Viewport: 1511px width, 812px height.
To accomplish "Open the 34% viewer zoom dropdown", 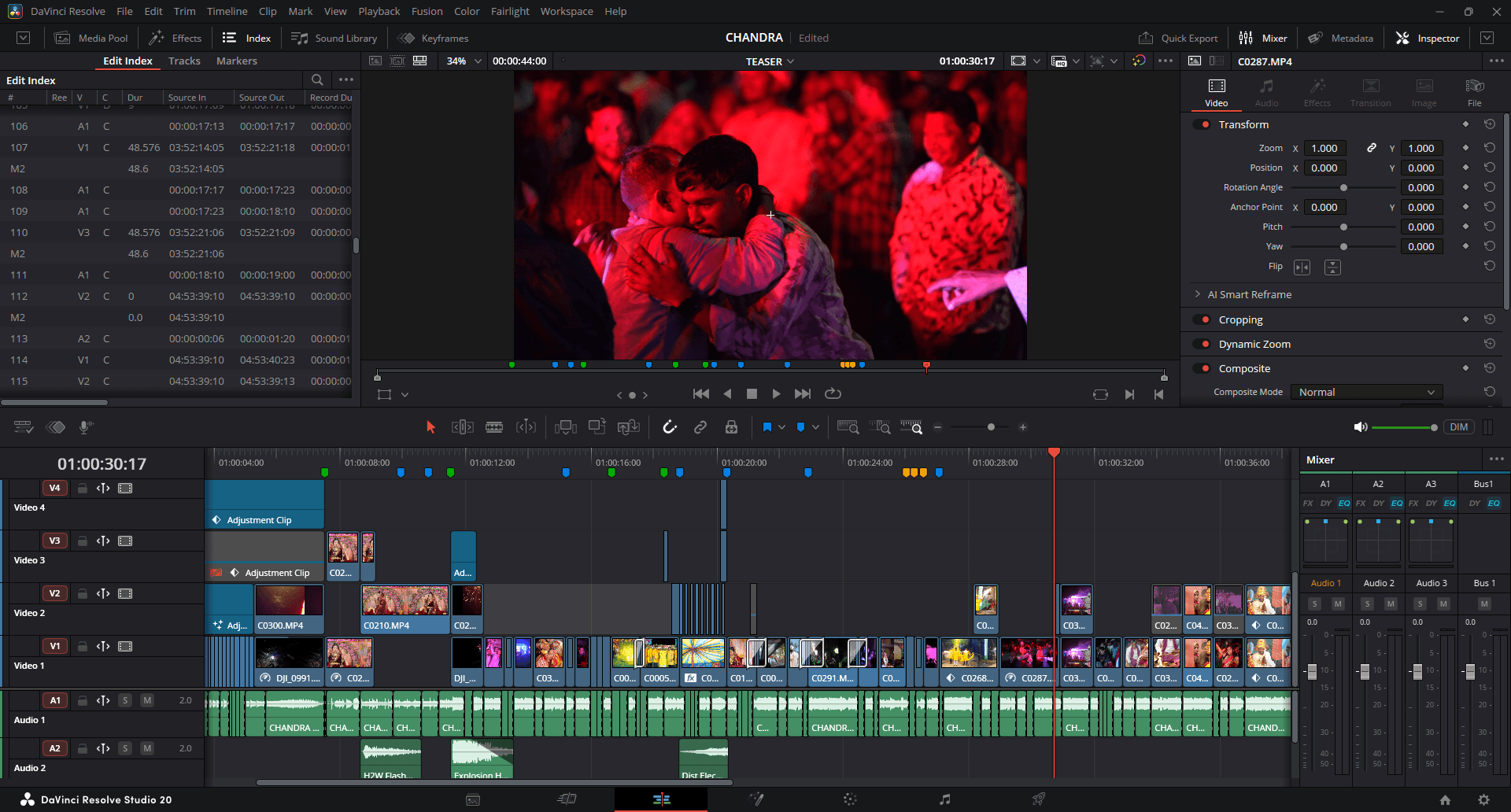I will [464, 61].
